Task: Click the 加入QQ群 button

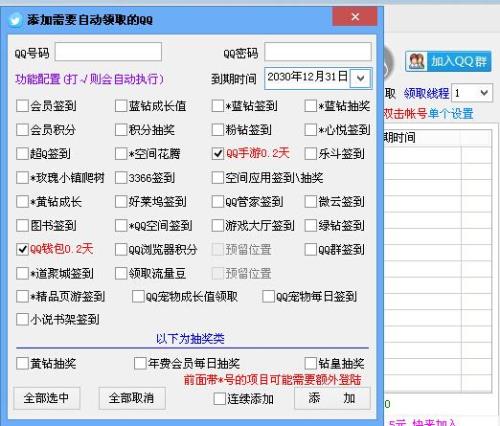Action: pyautogui.click(x=448, y=61)
